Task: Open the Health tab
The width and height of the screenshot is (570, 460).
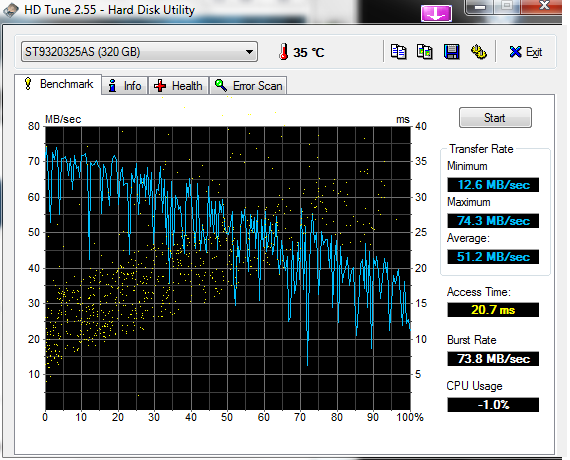Action: [178, 86]
